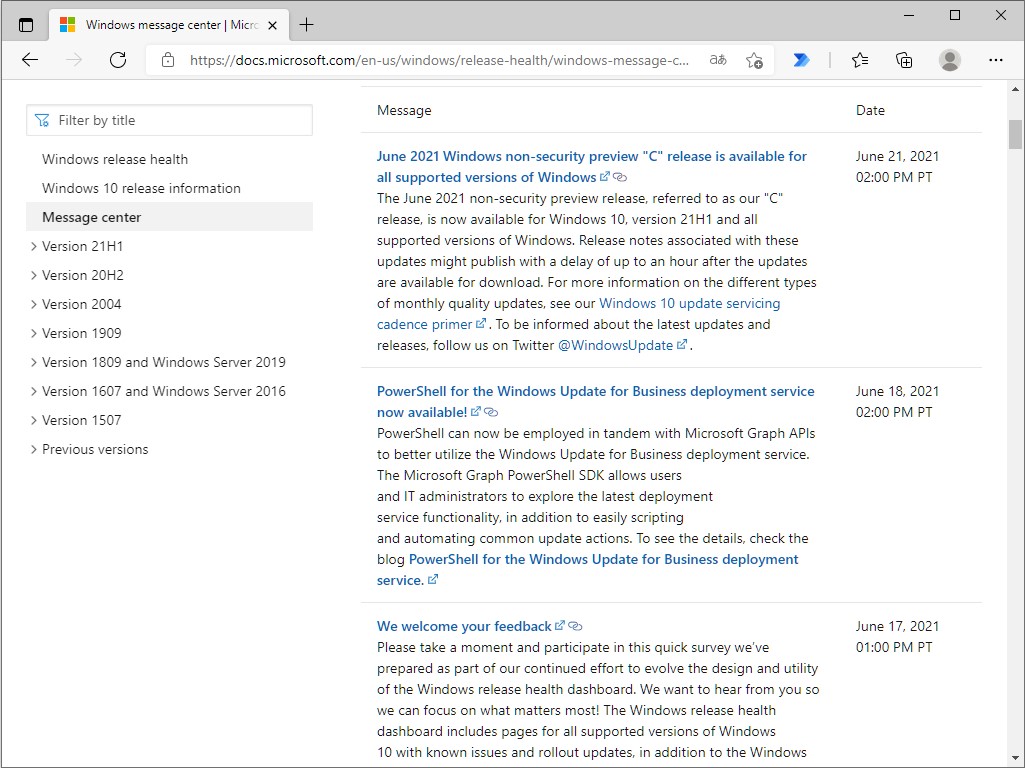Open the Favorites list

(860, 60)
